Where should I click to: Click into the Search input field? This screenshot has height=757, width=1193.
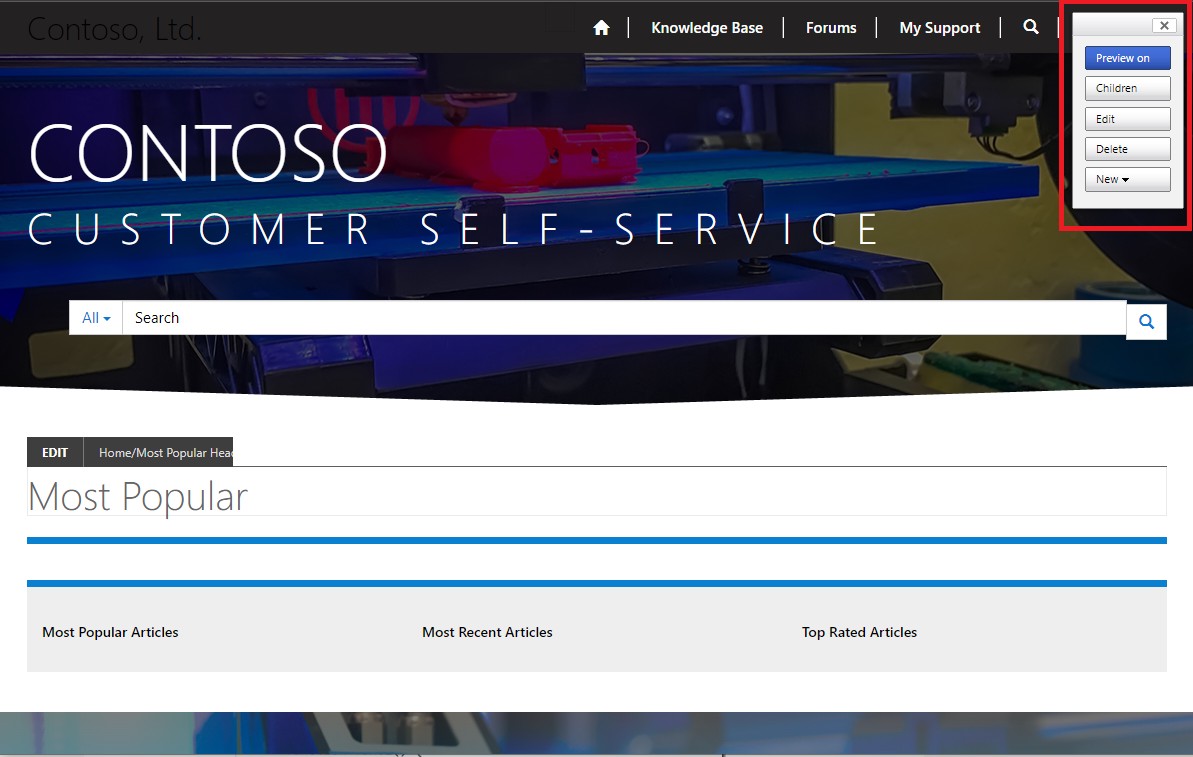[624, 318]
